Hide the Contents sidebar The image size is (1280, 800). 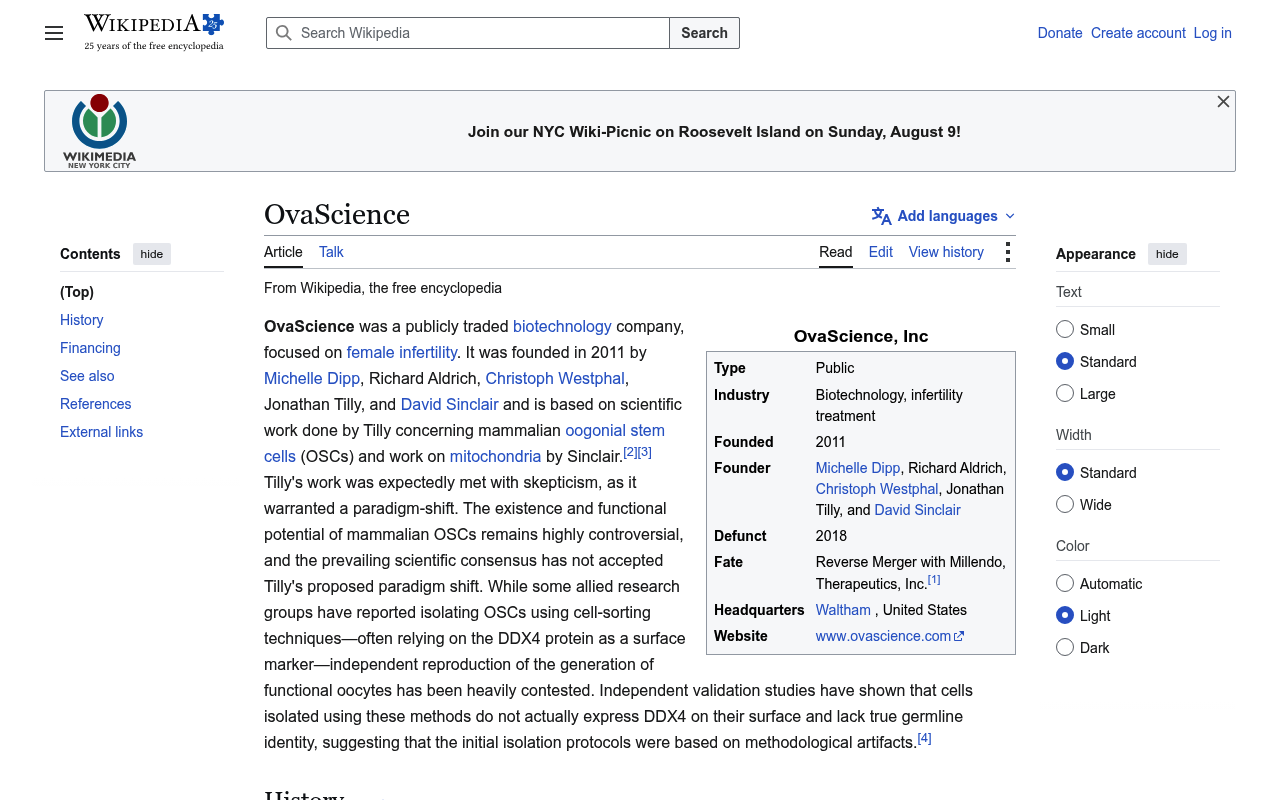(152, 254)
